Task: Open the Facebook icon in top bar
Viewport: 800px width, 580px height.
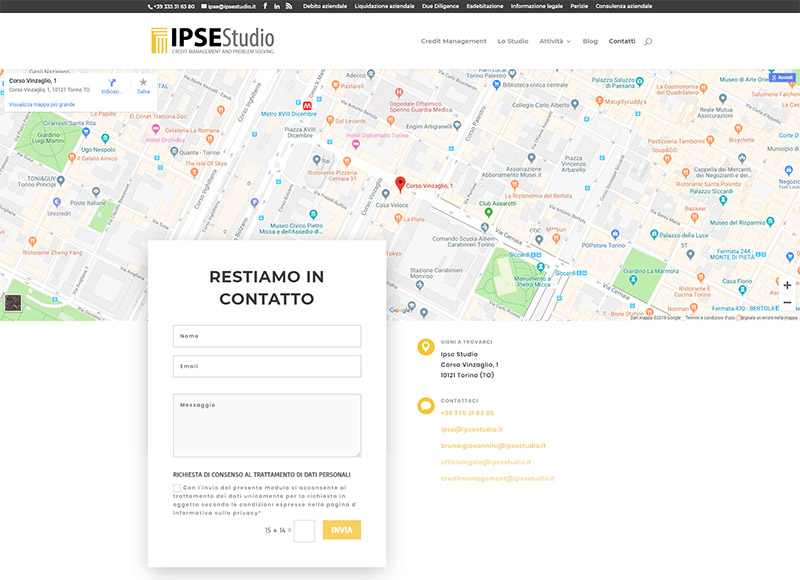Action: point(265,6)
